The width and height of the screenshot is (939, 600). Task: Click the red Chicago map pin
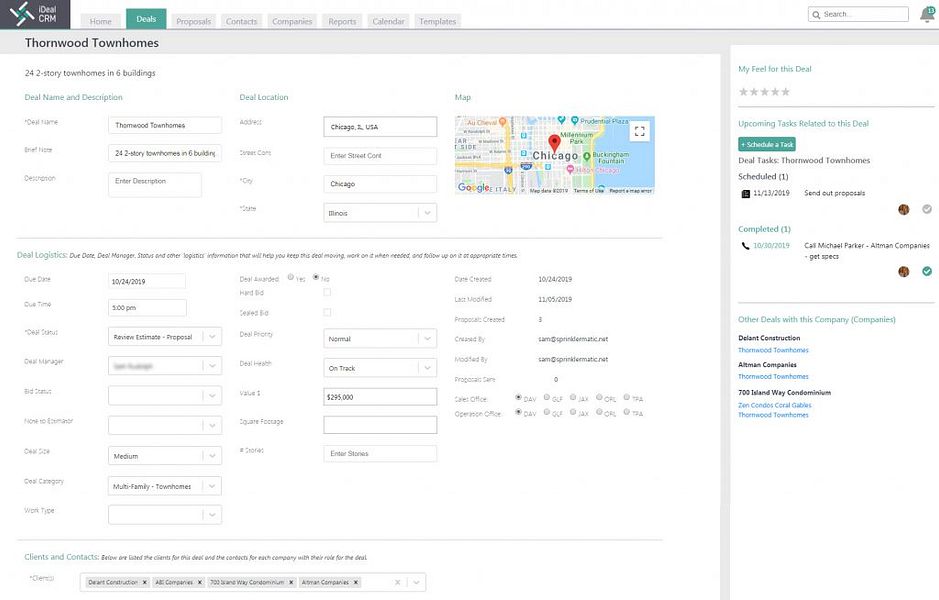pyautogui.click(x=555, y=143)
